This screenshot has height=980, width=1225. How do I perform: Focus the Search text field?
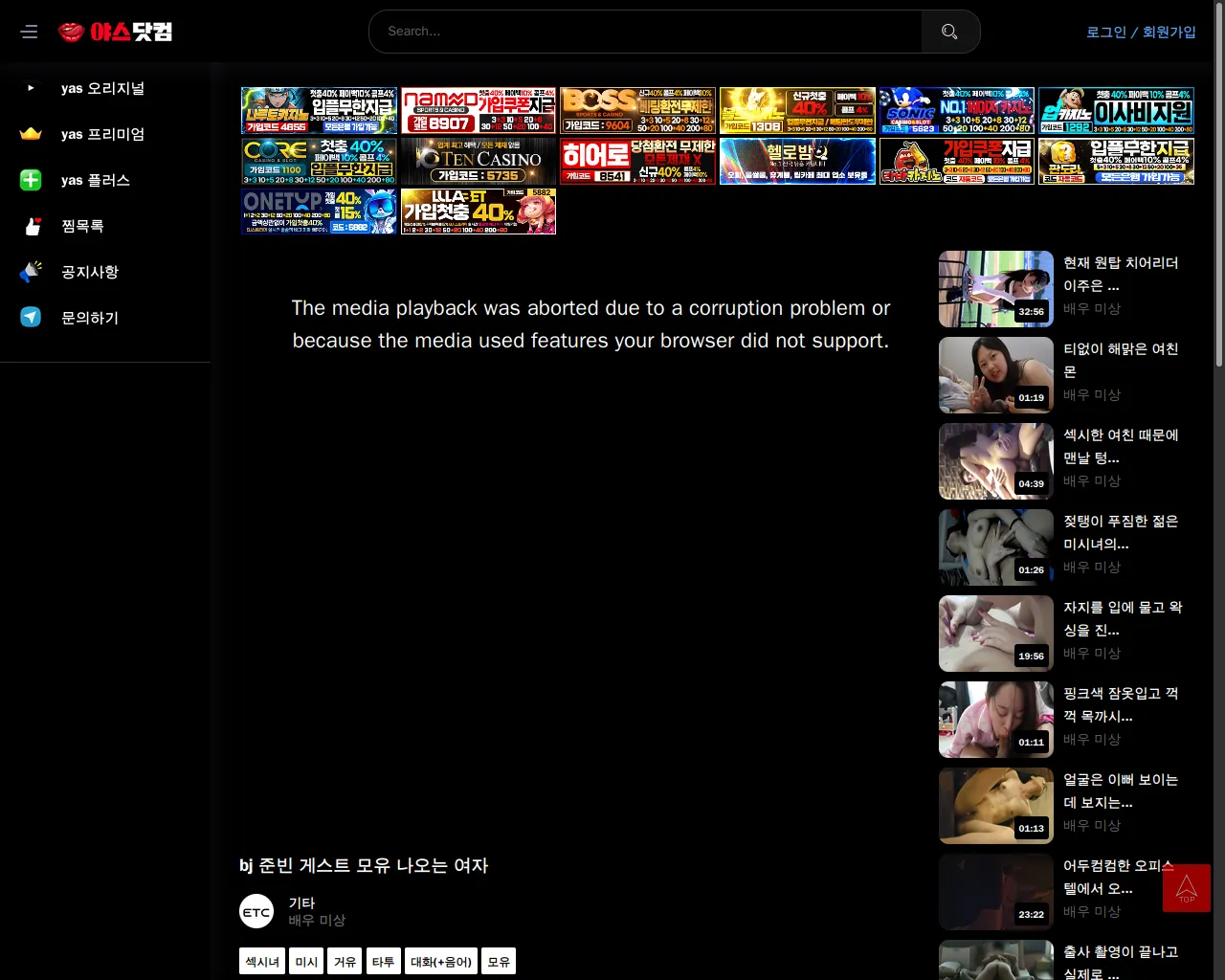click(x=646, y=32)
